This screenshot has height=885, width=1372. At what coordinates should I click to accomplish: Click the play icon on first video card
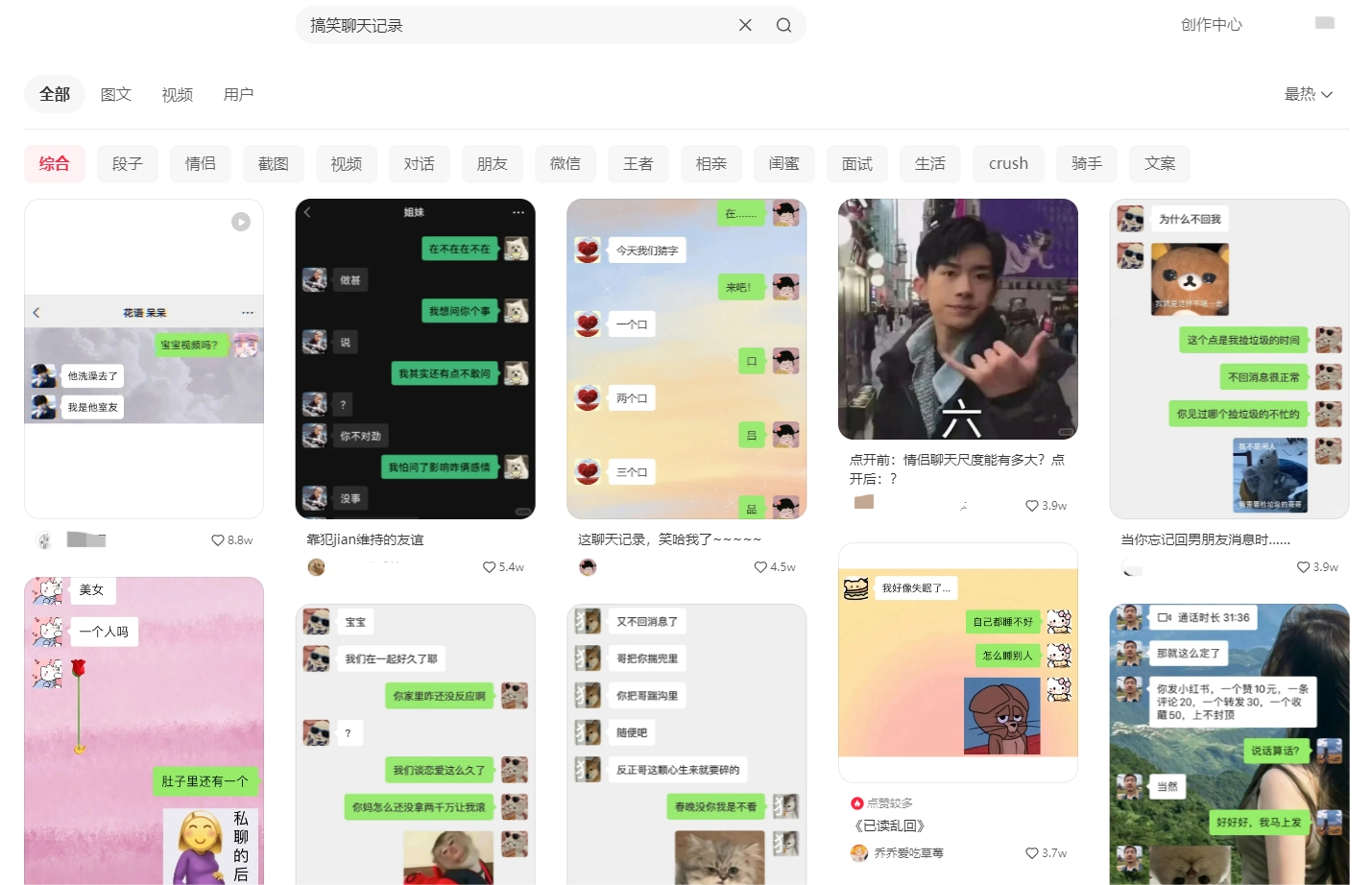click(241, 222)
